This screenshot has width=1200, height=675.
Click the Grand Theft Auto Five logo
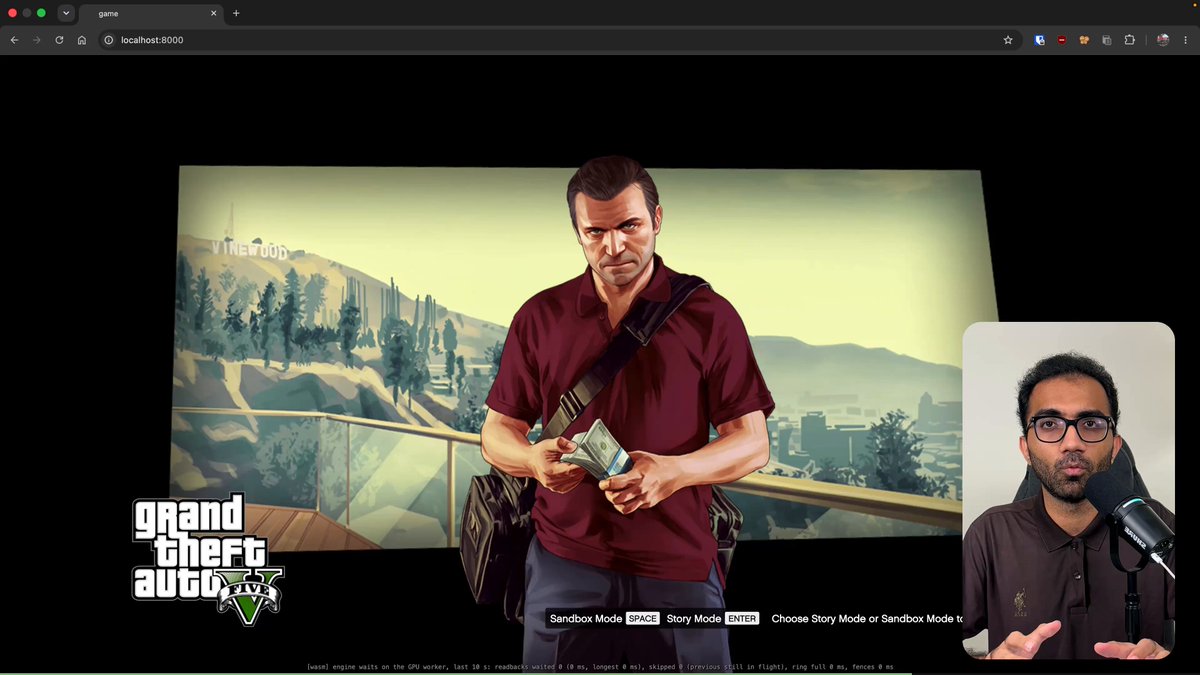[208, 560]
